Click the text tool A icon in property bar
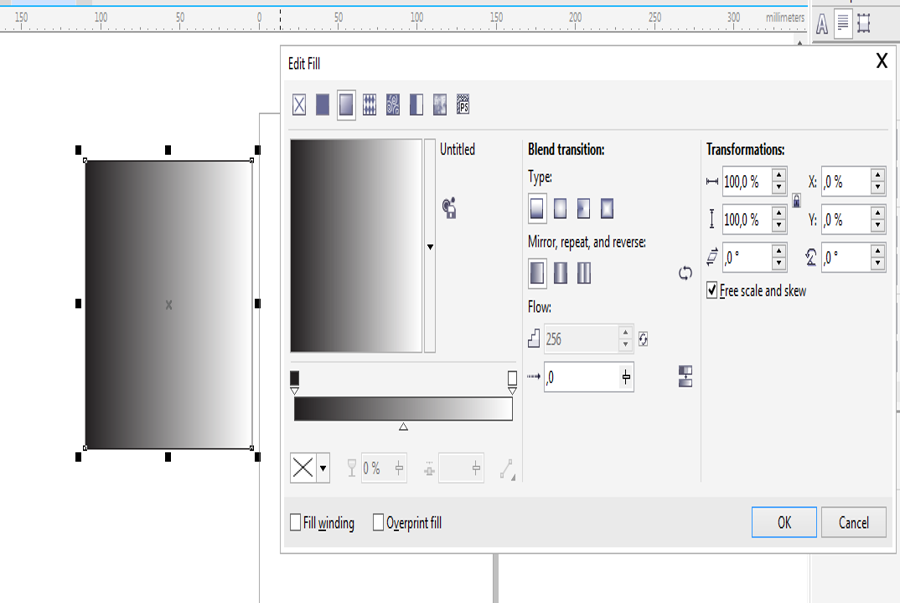The image size is (900, 603). [822, 24]
